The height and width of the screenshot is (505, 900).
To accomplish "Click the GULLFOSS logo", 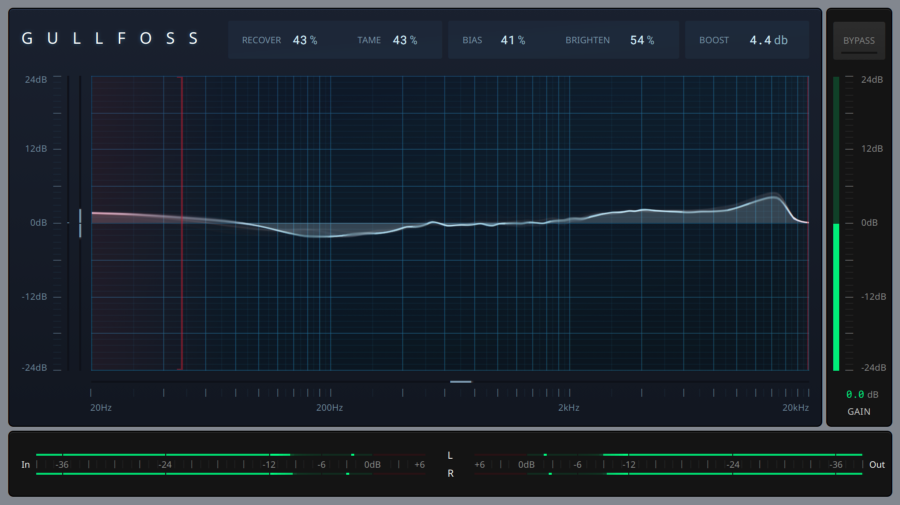I will coord(110,38).
